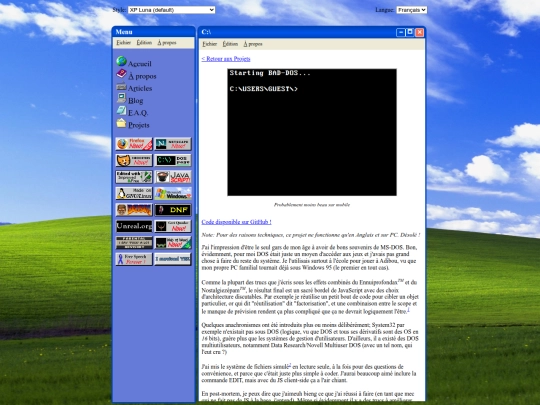Close the C:\ window
This screenshot has height=405, width=540.
coord(419,32)
